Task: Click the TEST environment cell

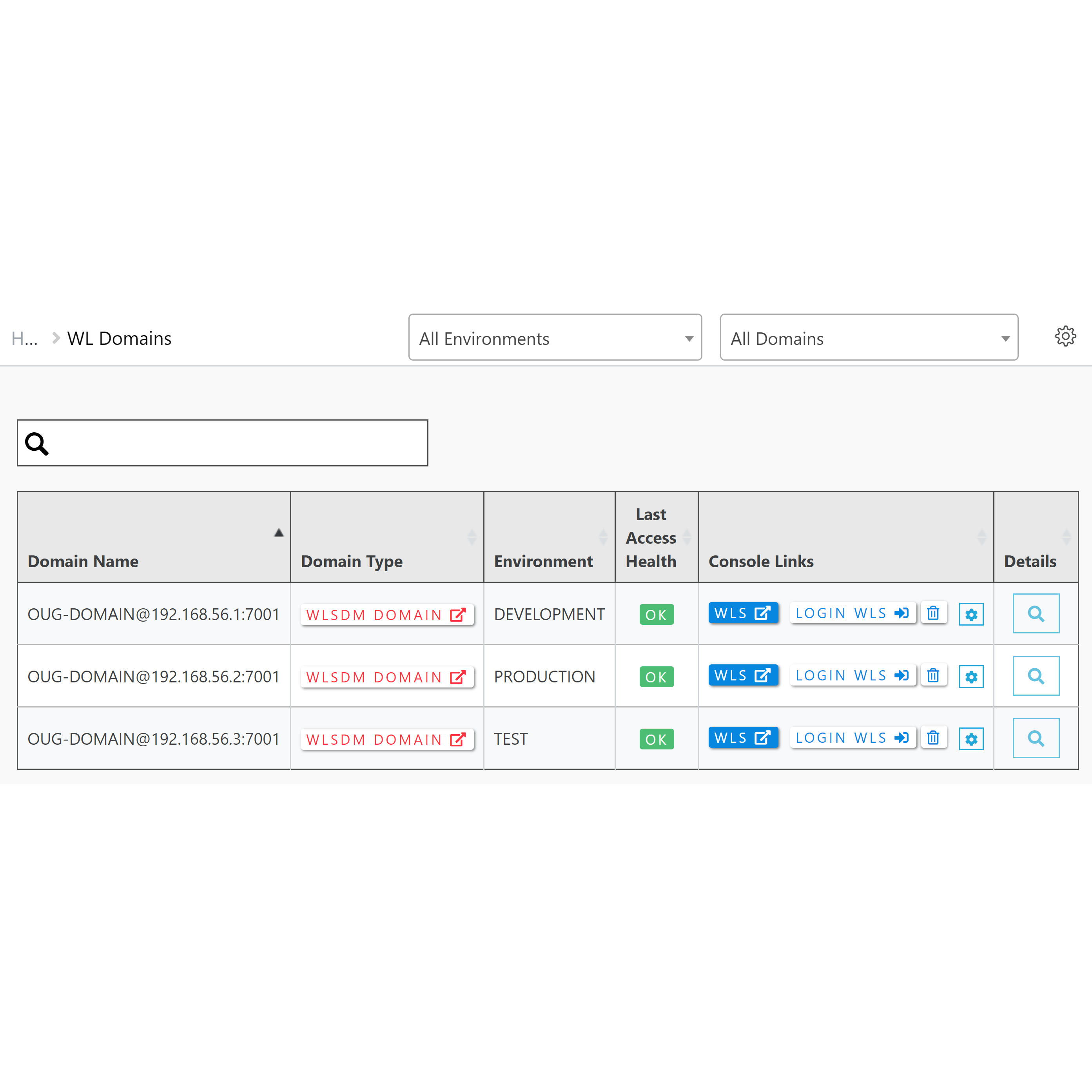Action: tap(550, 738)
